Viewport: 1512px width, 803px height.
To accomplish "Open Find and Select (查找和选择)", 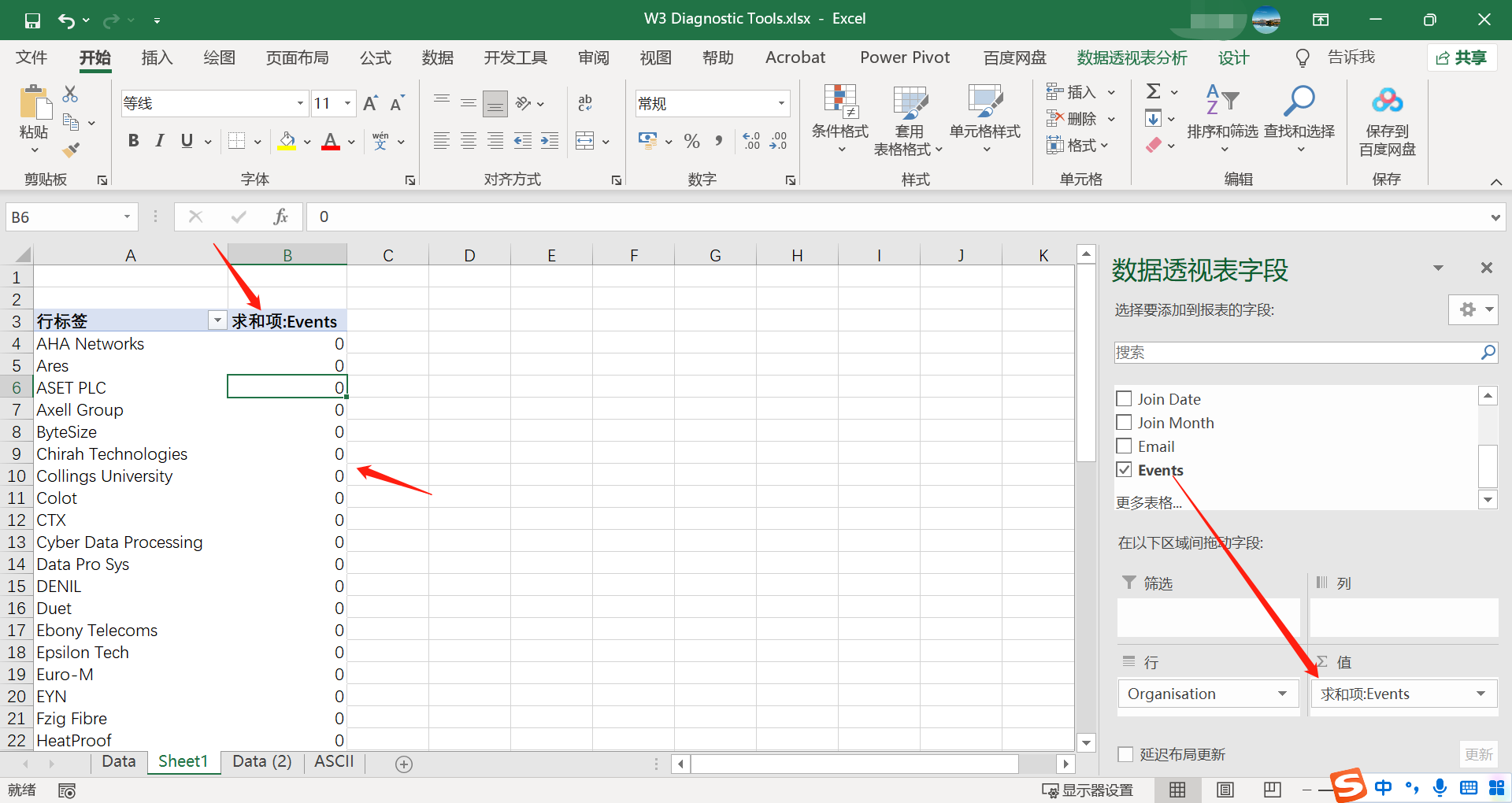I will click(1299, 119).
